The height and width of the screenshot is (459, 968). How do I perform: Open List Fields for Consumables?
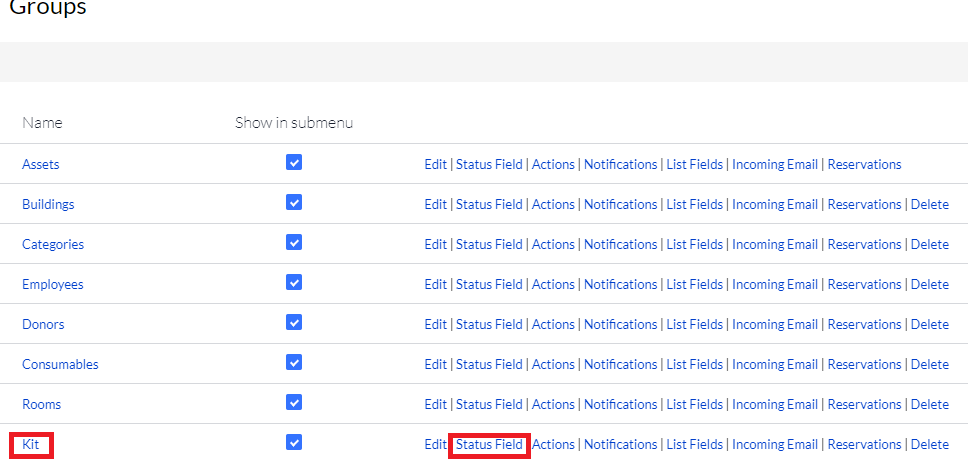pos(694,365)
